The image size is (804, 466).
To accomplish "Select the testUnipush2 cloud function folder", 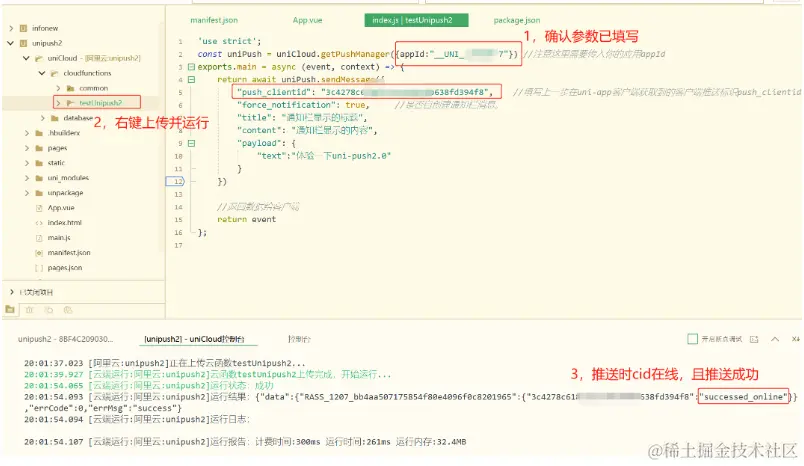I will (x=100, y=103).
